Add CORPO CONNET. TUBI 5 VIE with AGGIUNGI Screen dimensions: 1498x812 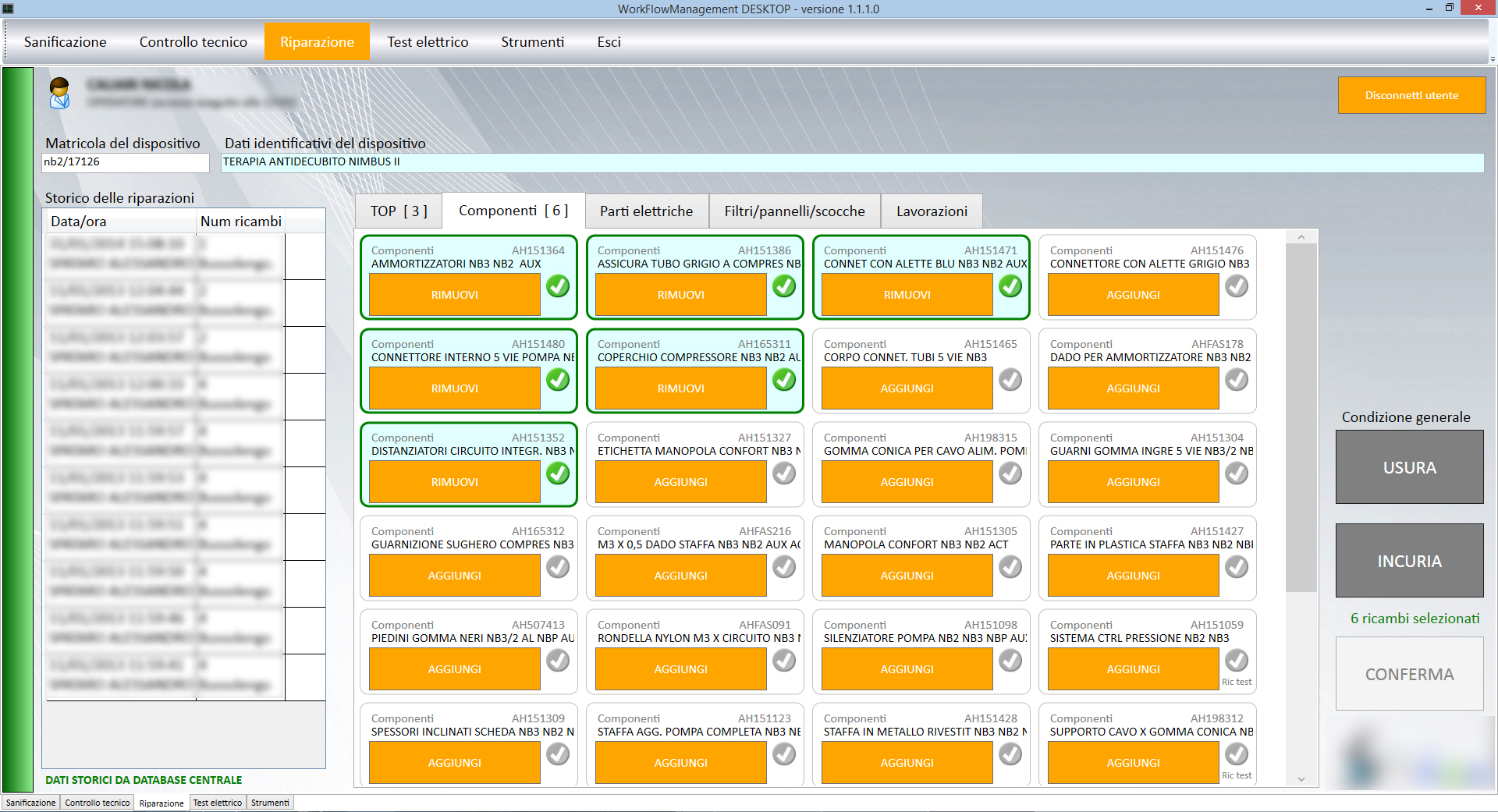pos(907,388)
